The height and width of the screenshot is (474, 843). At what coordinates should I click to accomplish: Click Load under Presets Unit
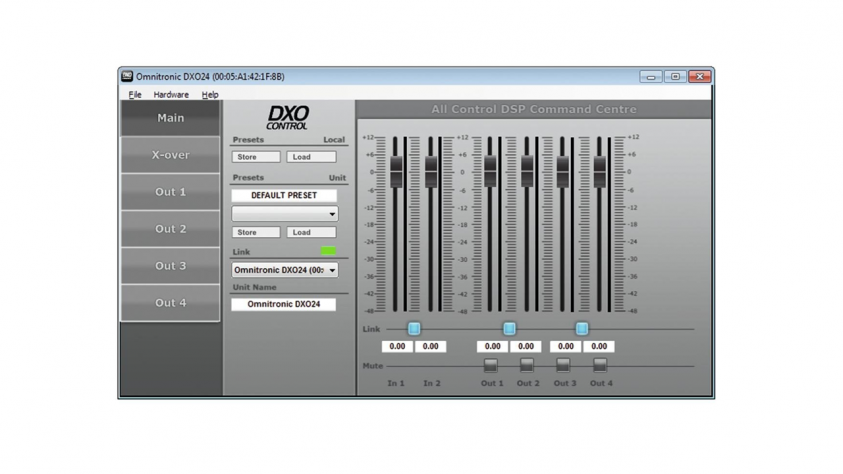311,232
